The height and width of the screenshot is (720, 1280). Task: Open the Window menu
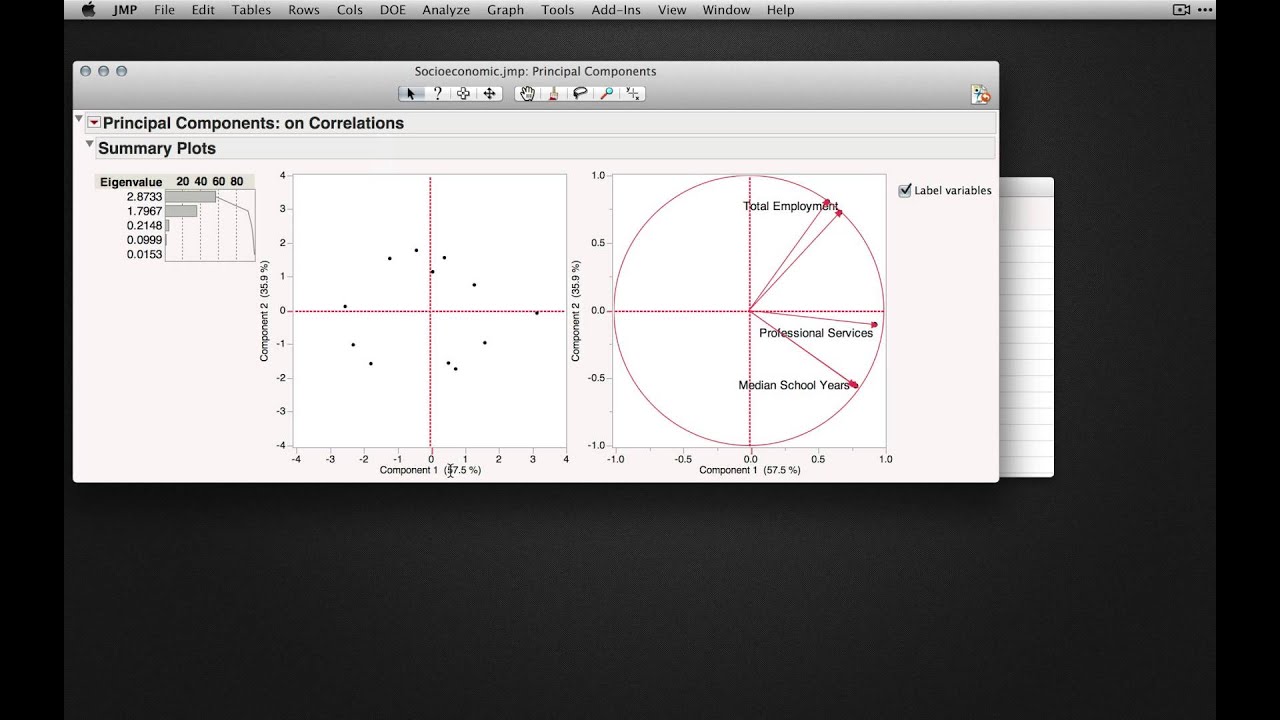(x=726, y=10)
